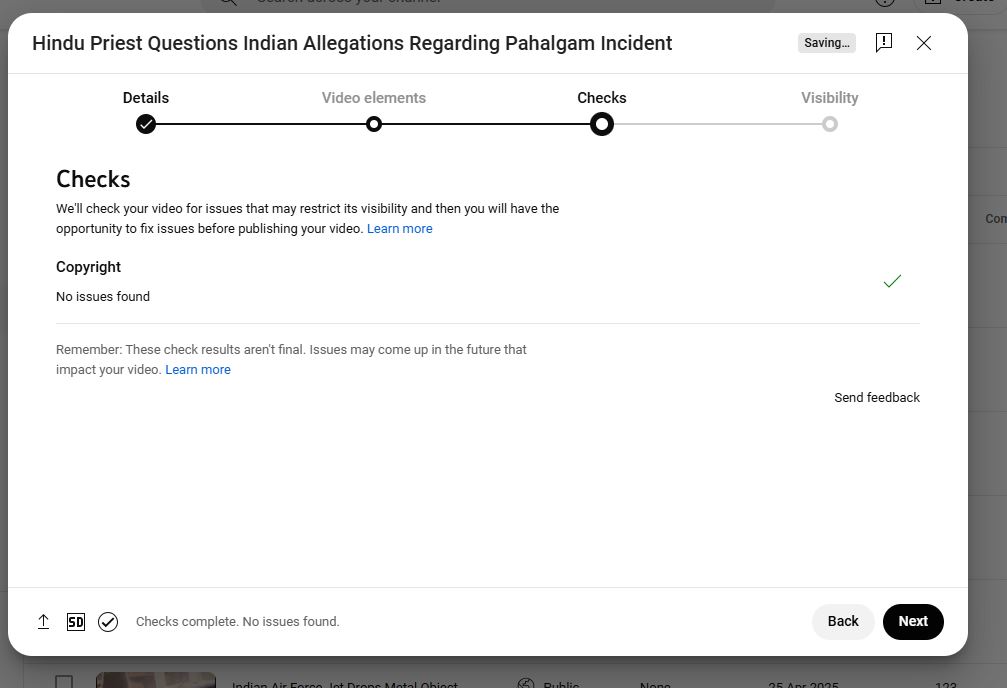
Task: Click the Copyright heading
Action: click(88, 267)
